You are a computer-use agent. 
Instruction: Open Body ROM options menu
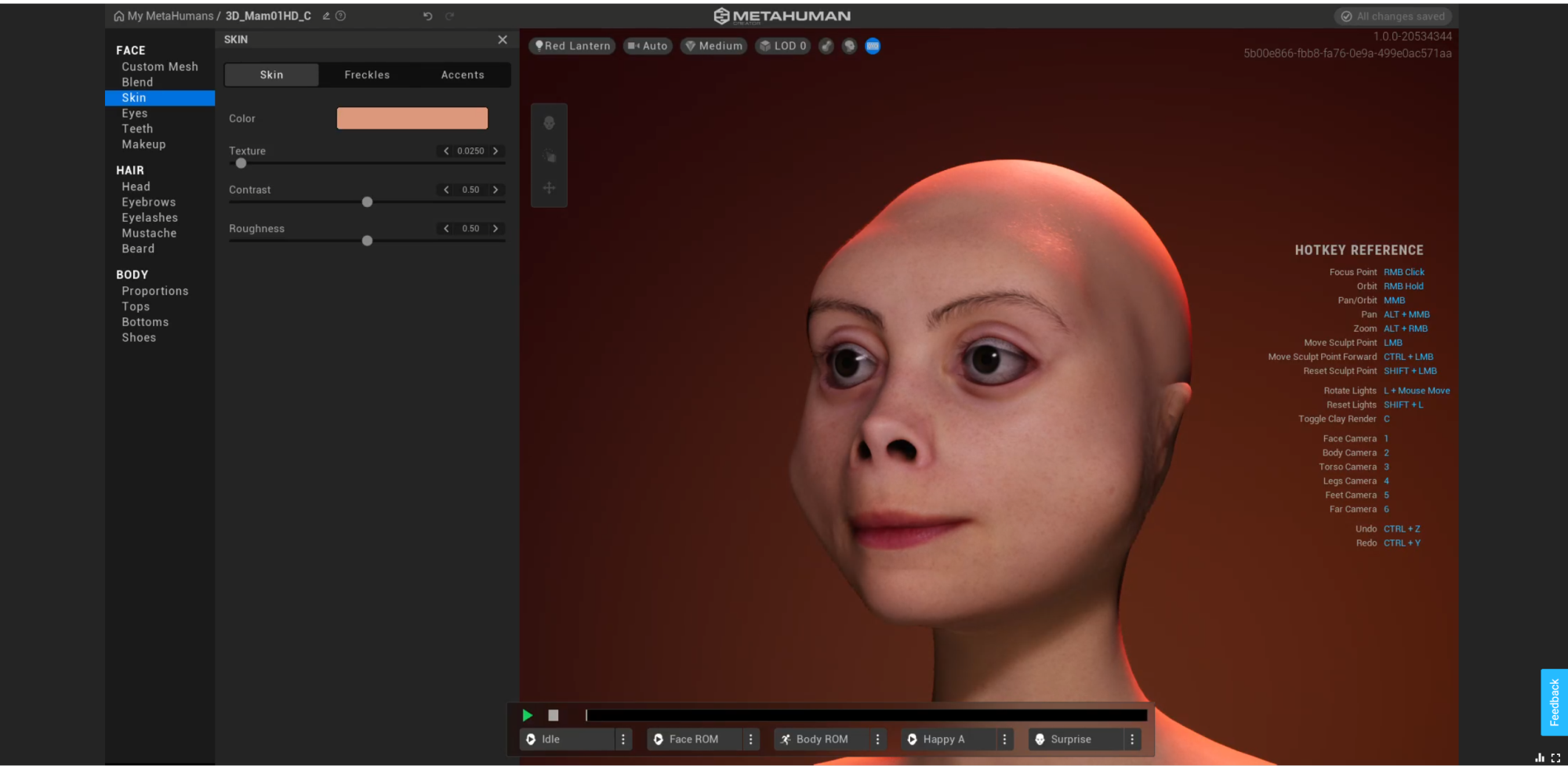point(877,739)
